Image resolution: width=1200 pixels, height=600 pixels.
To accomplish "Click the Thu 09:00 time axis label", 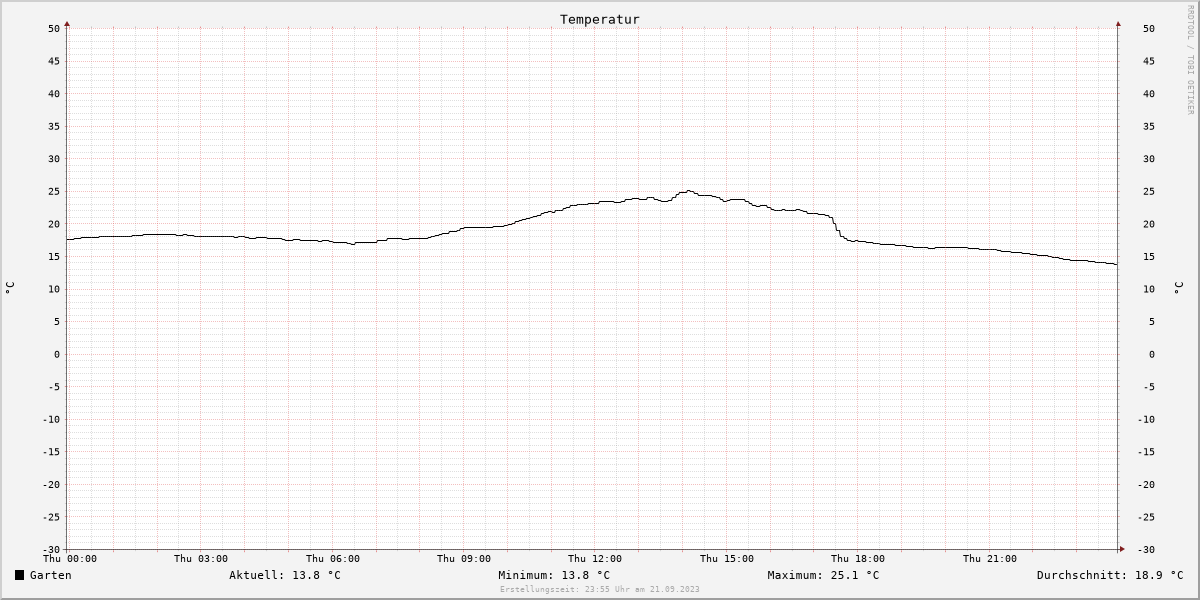I will (x=464, y=559).
